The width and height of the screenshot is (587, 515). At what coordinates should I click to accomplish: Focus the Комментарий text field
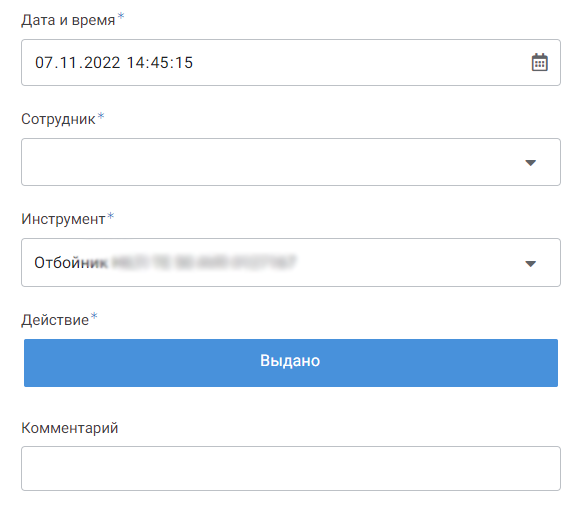(x=291, y=468)
